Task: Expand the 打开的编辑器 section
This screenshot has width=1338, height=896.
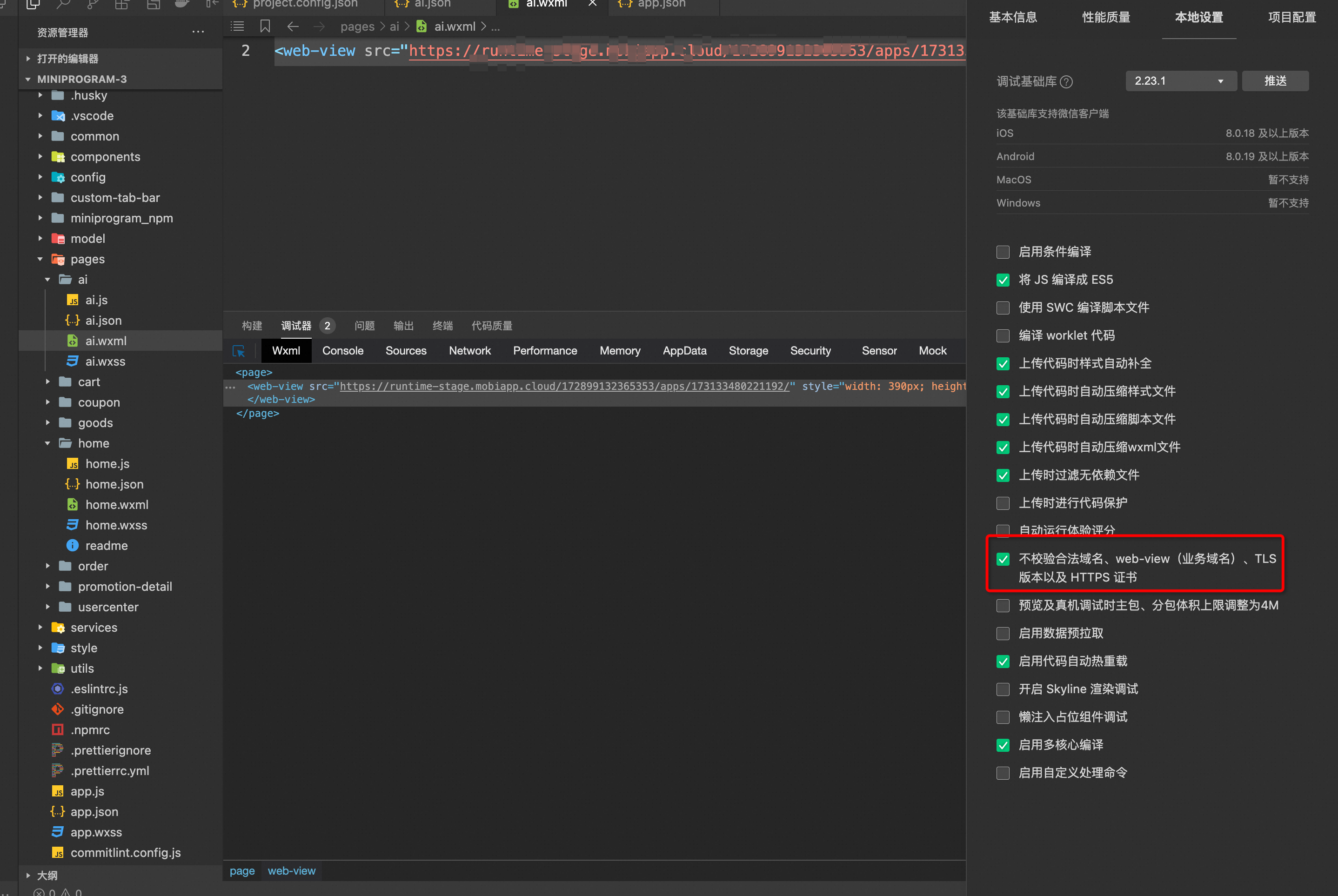Action: click(28, 58)
